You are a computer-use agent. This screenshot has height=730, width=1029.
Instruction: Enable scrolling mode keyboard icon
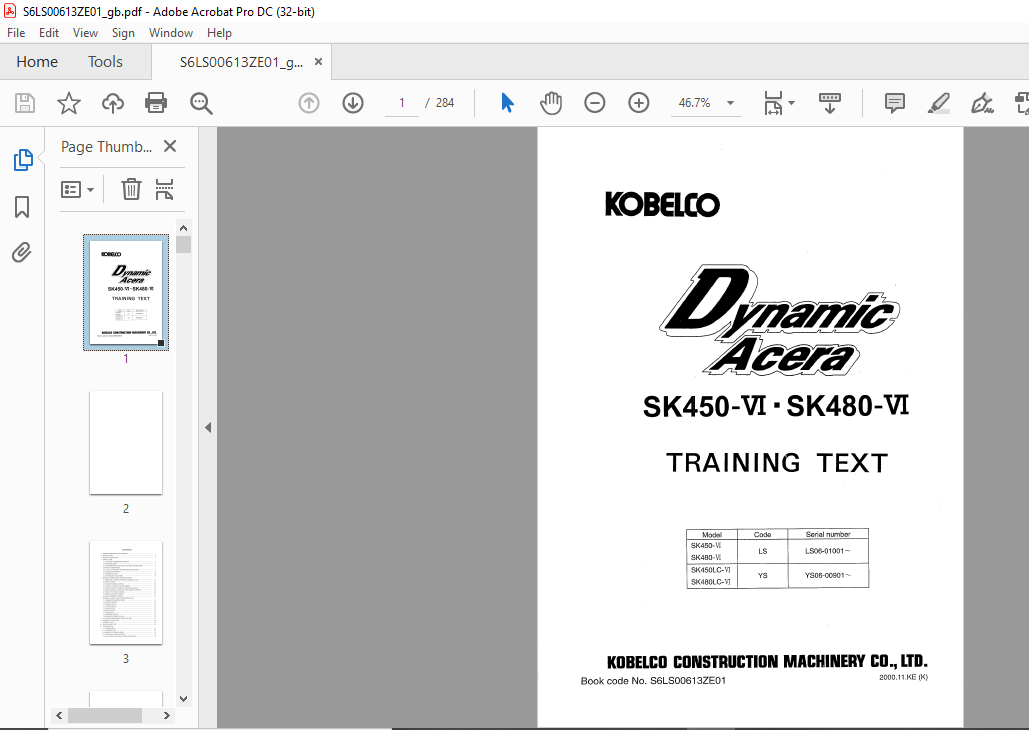830,103
